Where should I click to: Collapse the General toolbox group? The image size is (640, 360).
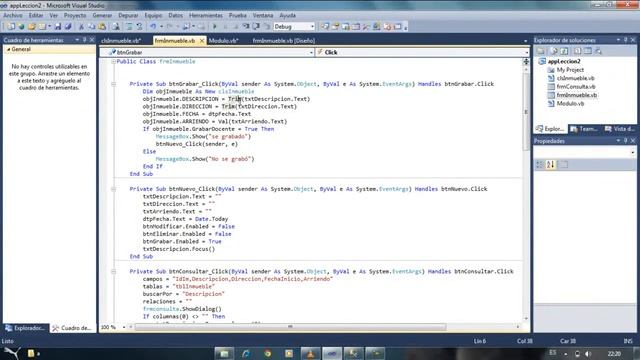(8, 49)
